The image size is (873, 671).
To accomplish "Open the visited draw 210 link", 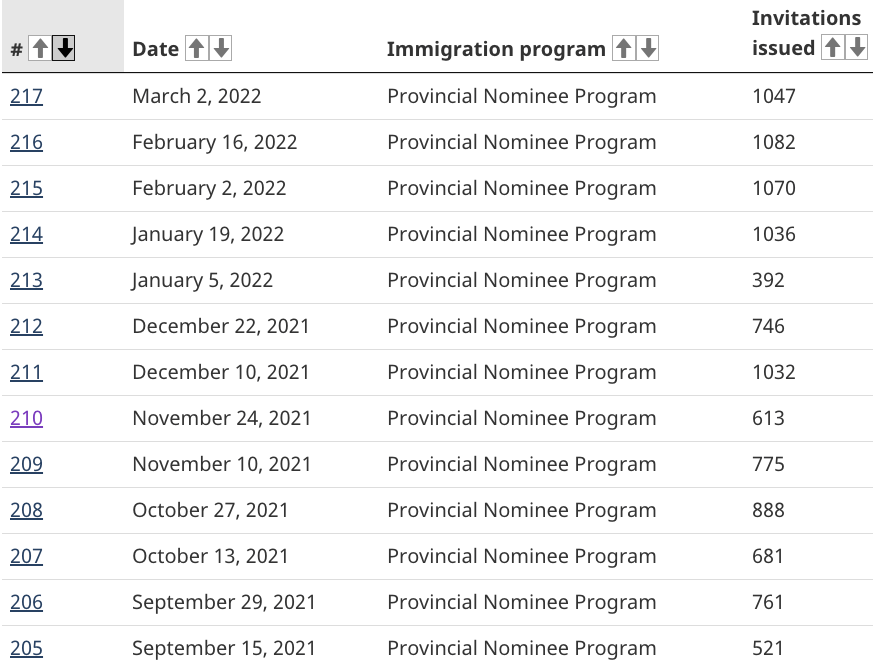I will point(26,418).
